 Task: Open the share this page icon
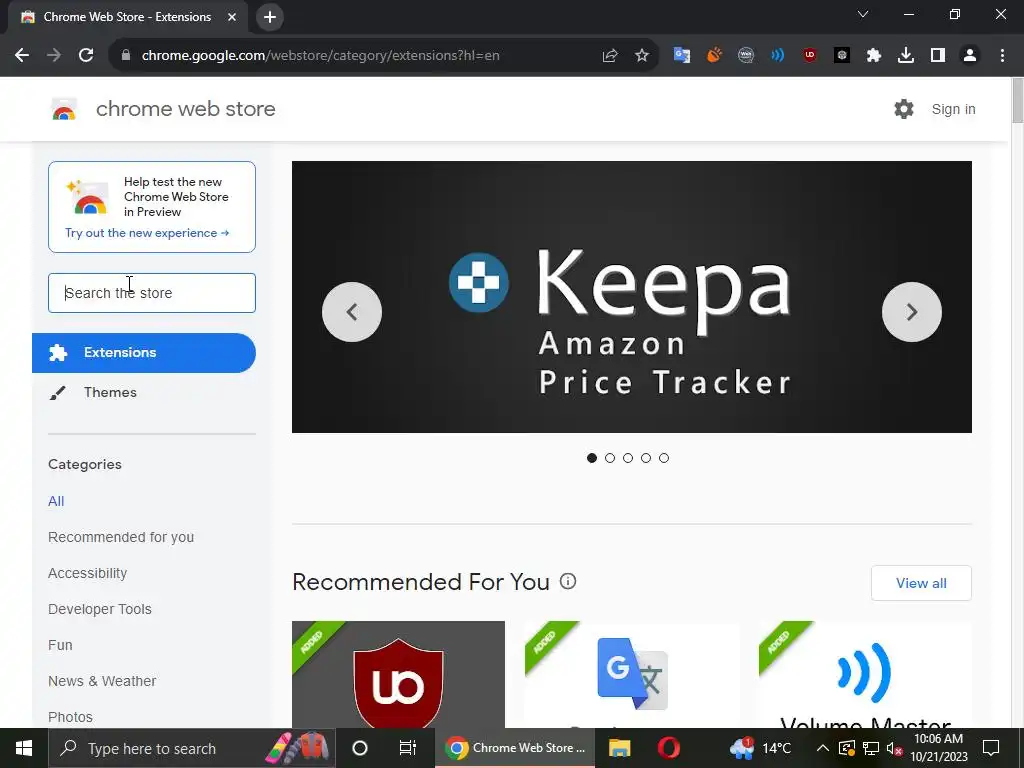(610, 56)
